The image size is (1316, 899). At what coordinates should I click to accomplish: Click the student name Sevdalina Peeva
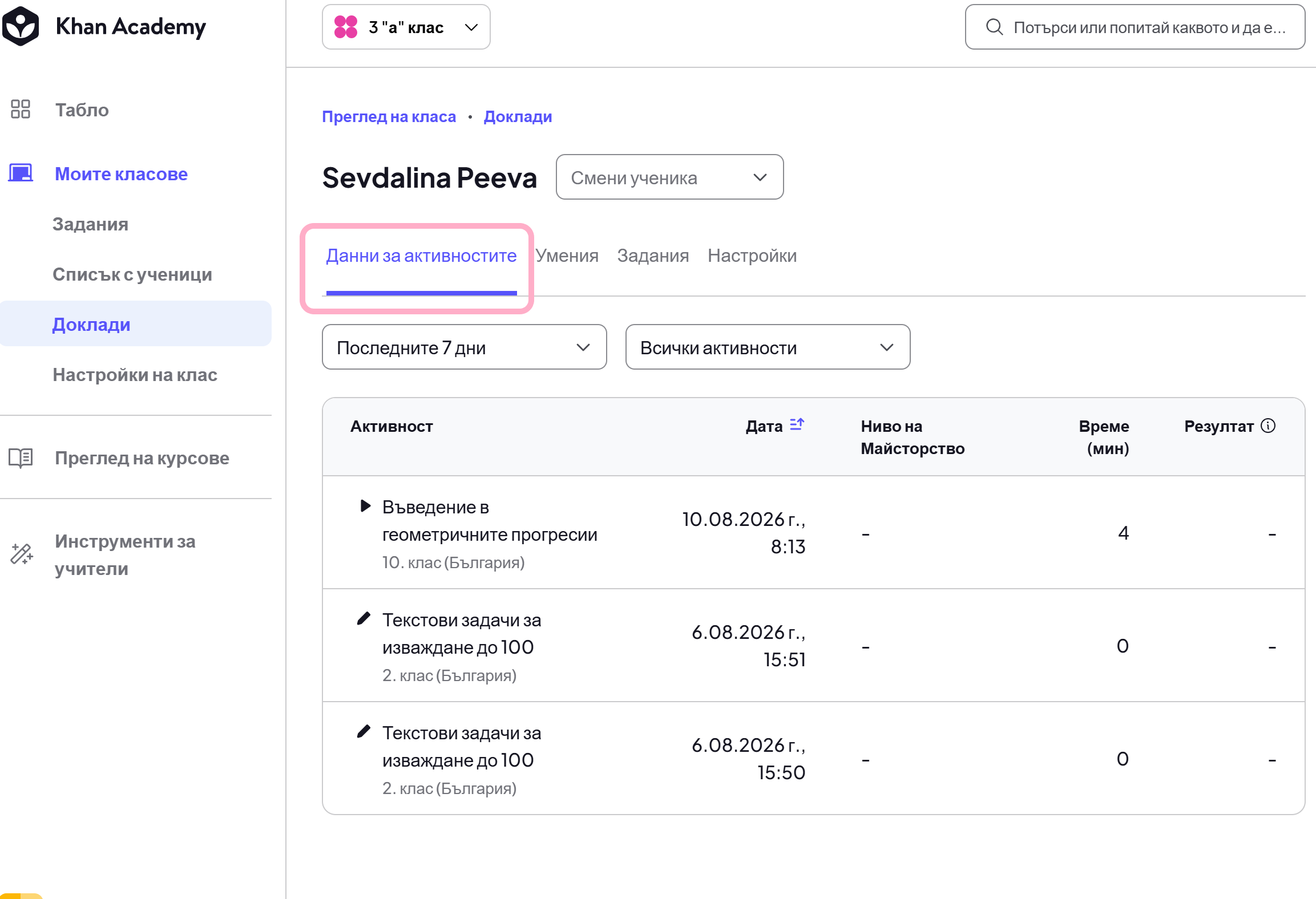pyautogui.click(x=429, y=177)
